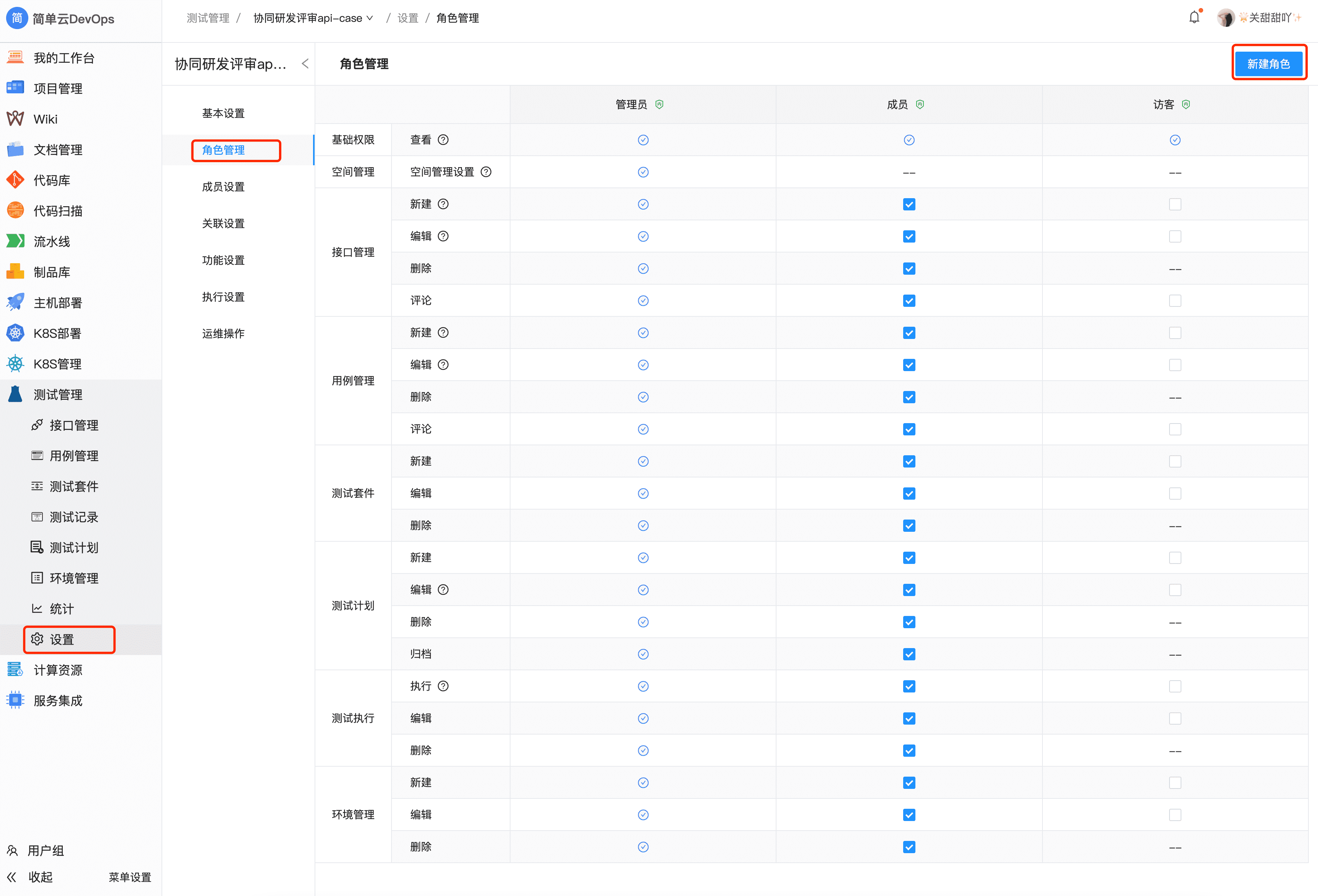The width and height of the screenshot is (1318, 896).
Task: Open the Wiki sidebar icon
Action: pos(15,119)
